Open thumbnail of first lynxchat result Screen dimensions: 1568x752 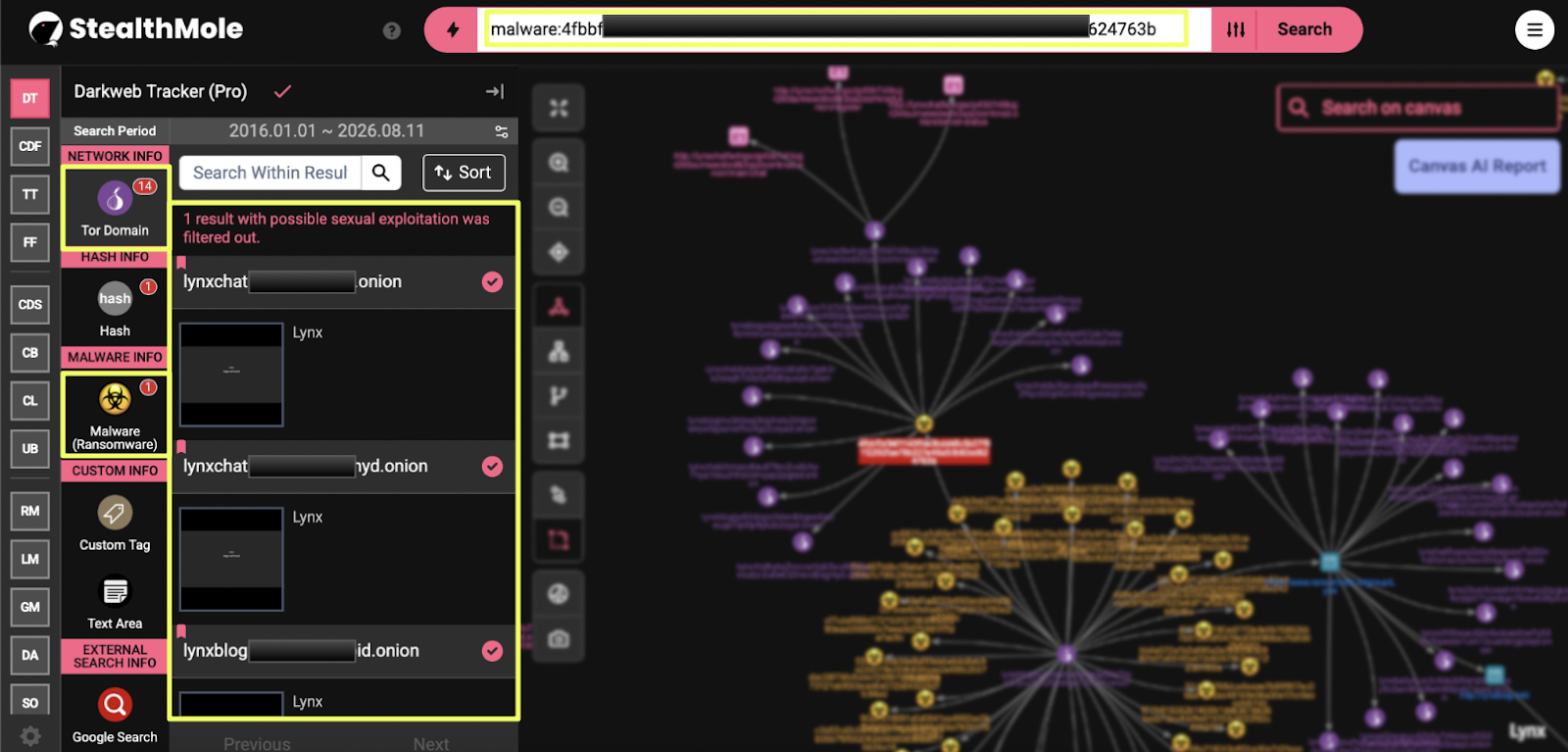click(x=231, y=375)
